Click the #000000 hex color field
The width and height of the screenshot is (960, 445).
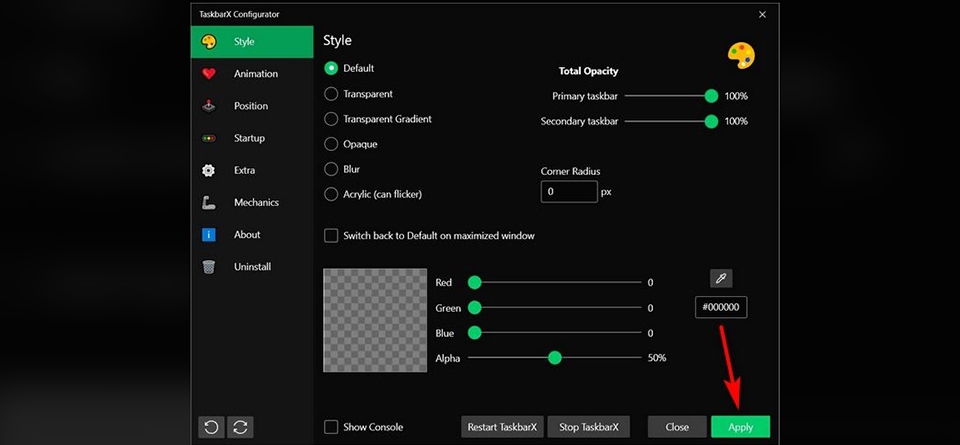click(721, 307)
